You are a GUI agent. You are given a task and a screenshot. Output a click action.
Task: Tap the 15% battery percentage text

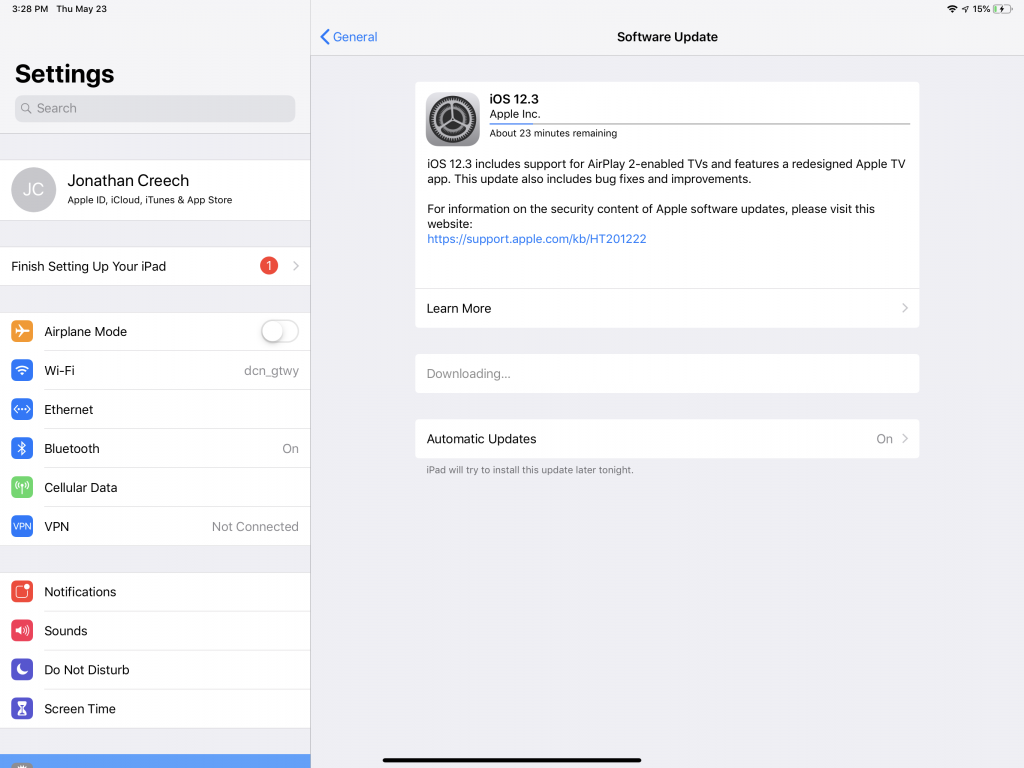[x=981, y=9]
